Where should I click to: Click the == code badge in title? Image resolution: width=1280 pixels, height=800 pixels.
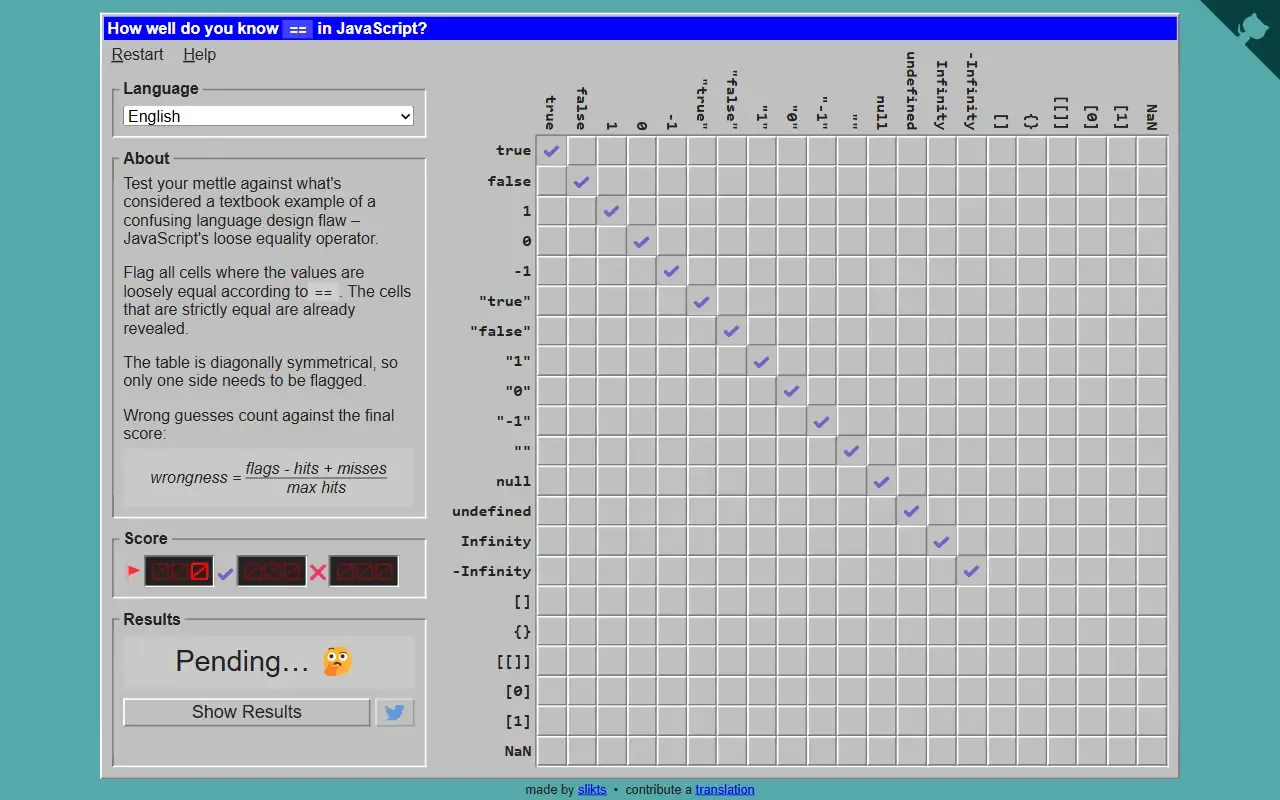pos(297,29)
